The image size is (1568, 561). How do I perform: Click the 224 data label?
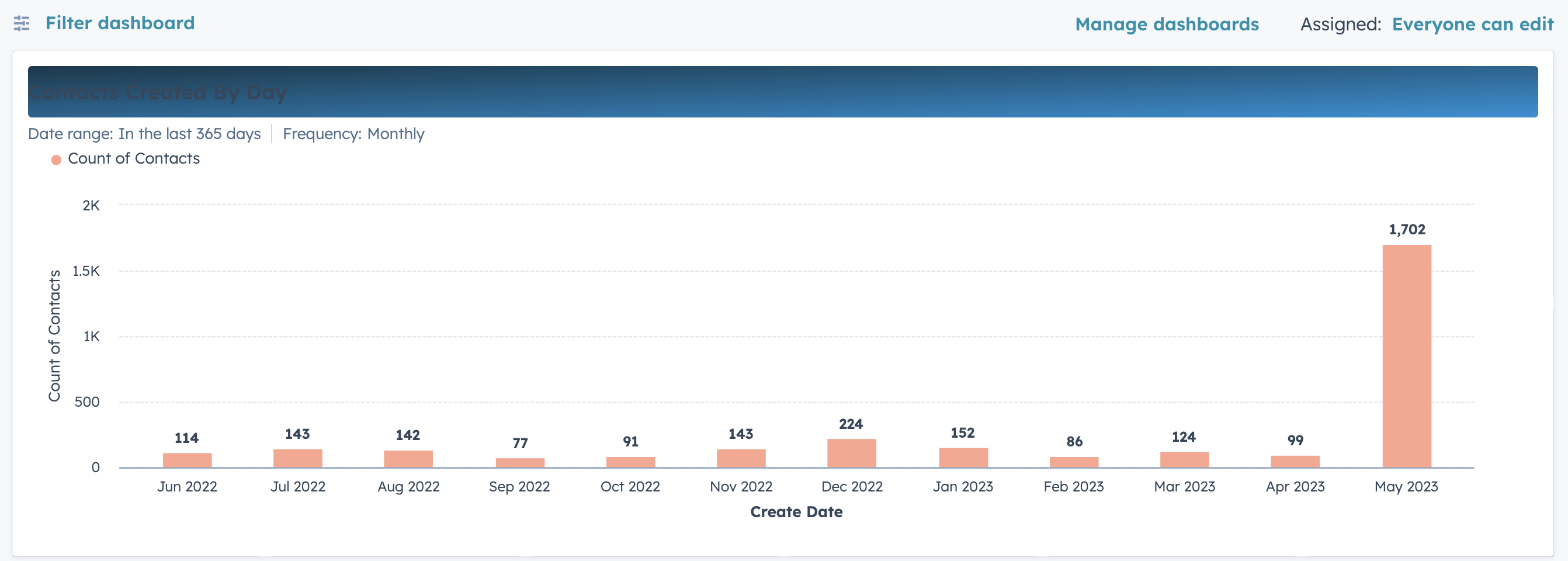click(851, 424)
